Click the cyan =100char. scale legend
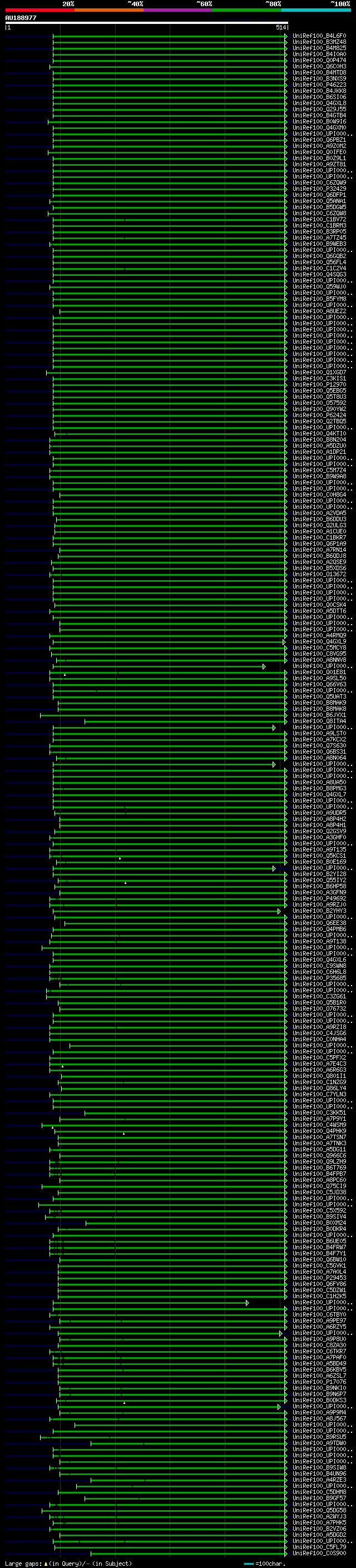The width and height of the screenshot is (356, 1568). tap(265, 1563)
